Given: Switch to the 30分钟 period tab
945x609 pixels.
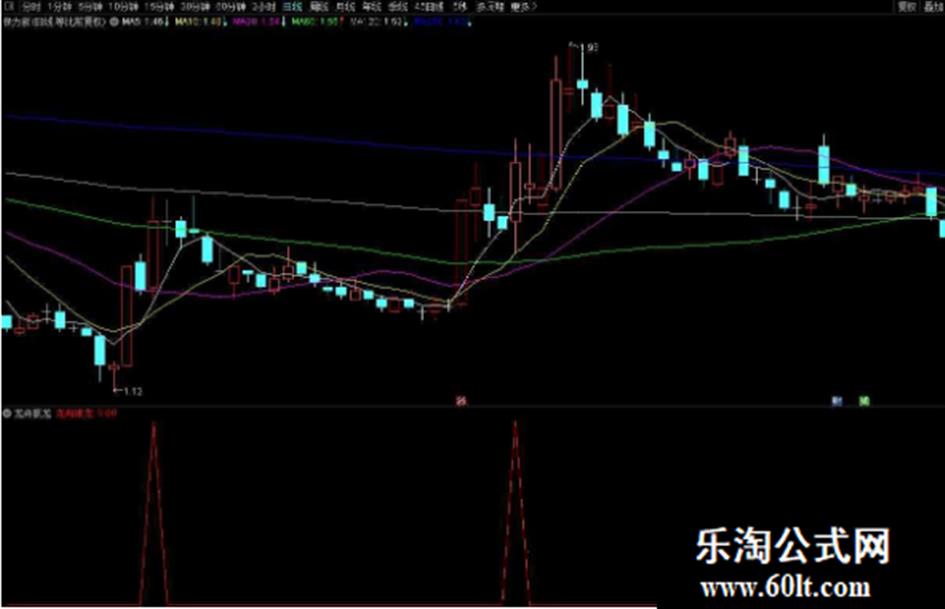Looking at the screenshot, I should click(196, 7).
